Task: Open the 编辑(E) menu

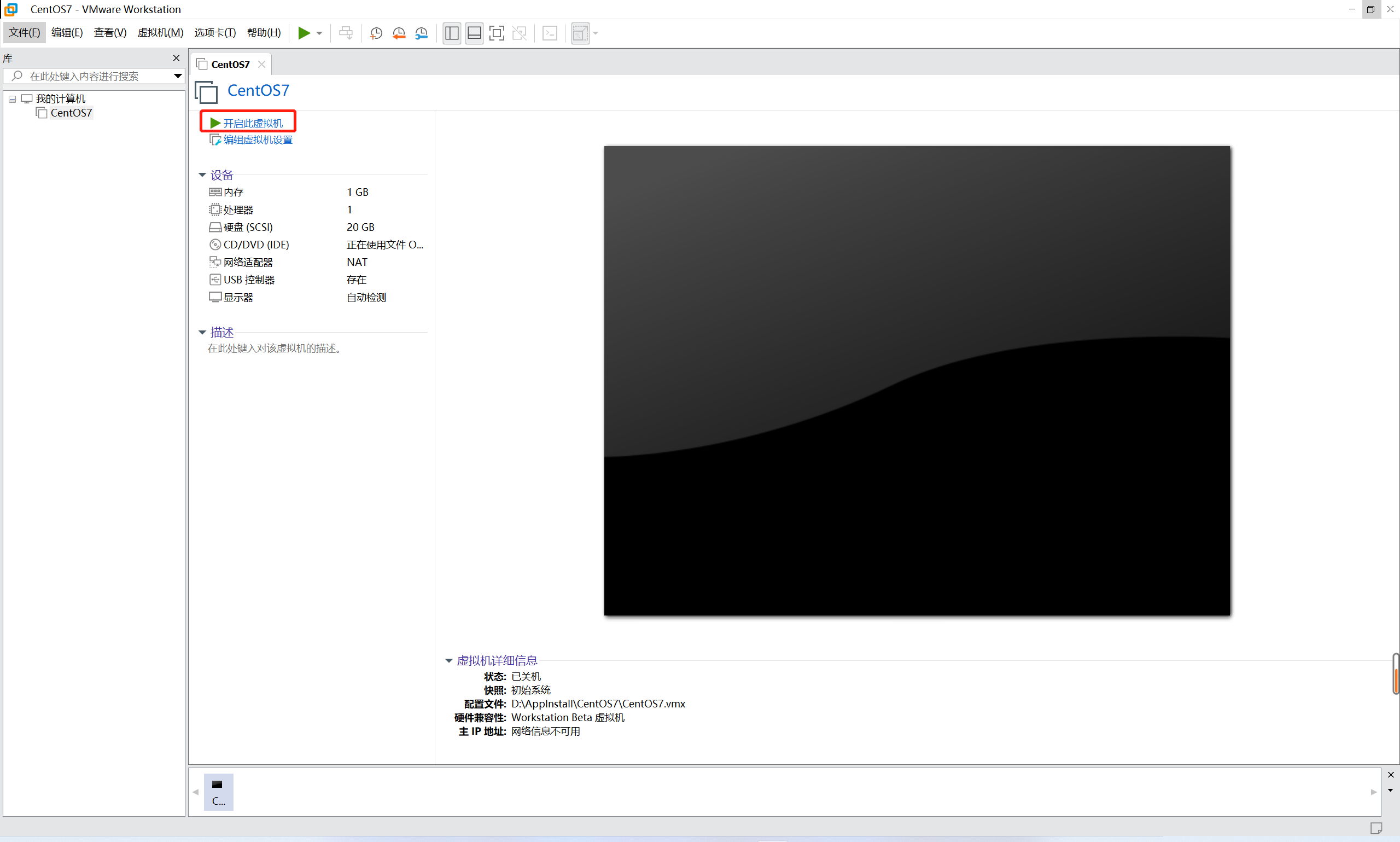Action: (67, 32)
